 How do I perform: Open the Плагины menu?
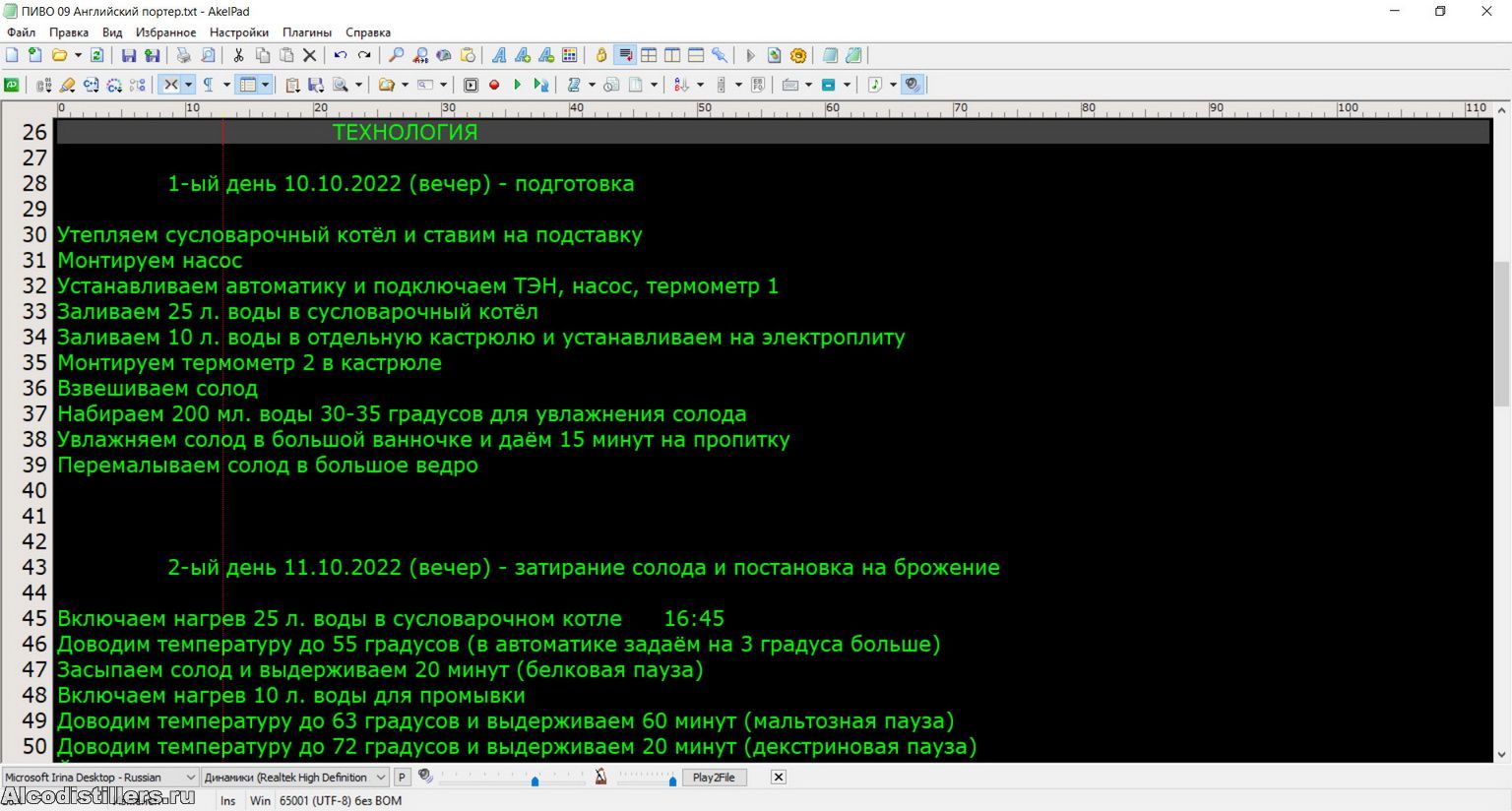tap(306, 32)
